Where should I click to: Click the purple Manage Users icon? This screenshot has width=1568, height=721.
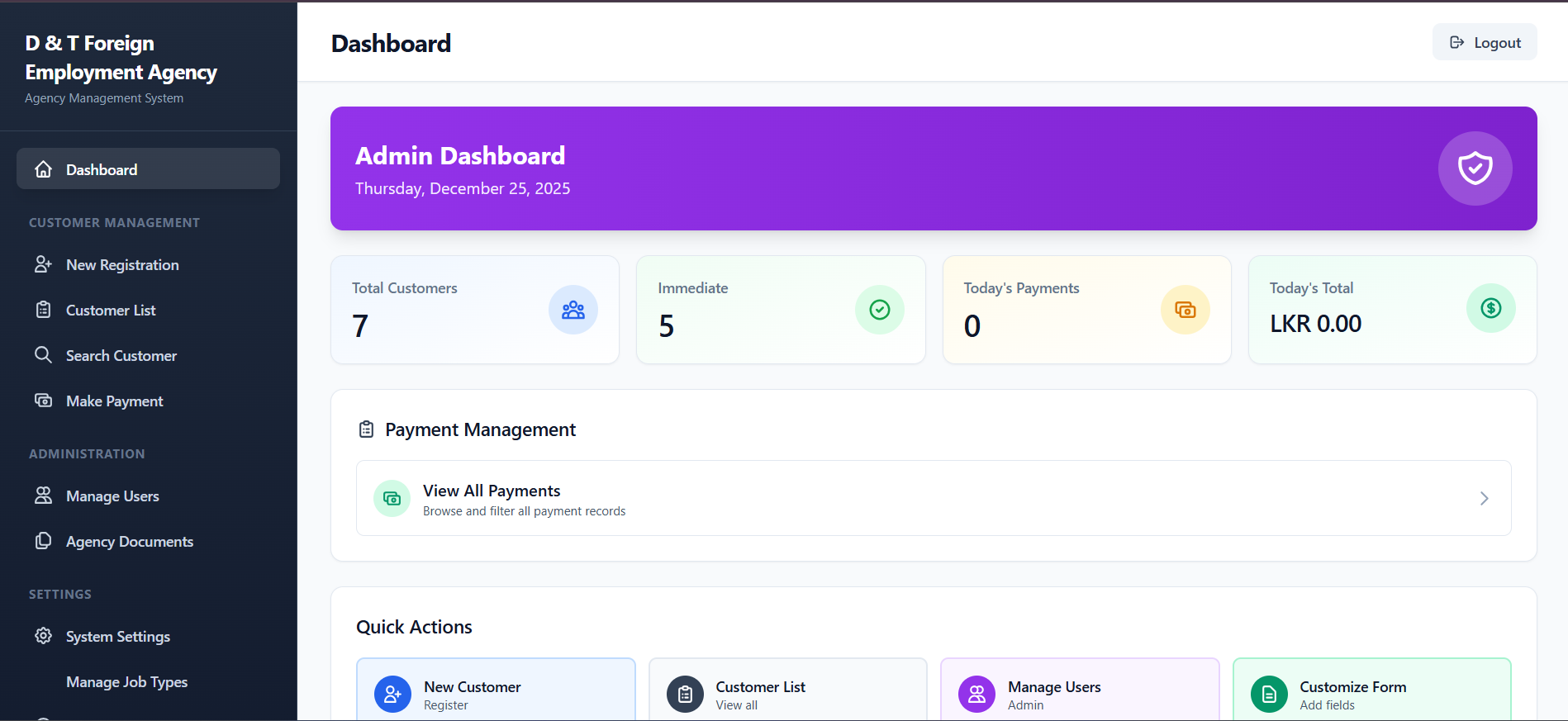pyautogui.click(x=976, y=695)
